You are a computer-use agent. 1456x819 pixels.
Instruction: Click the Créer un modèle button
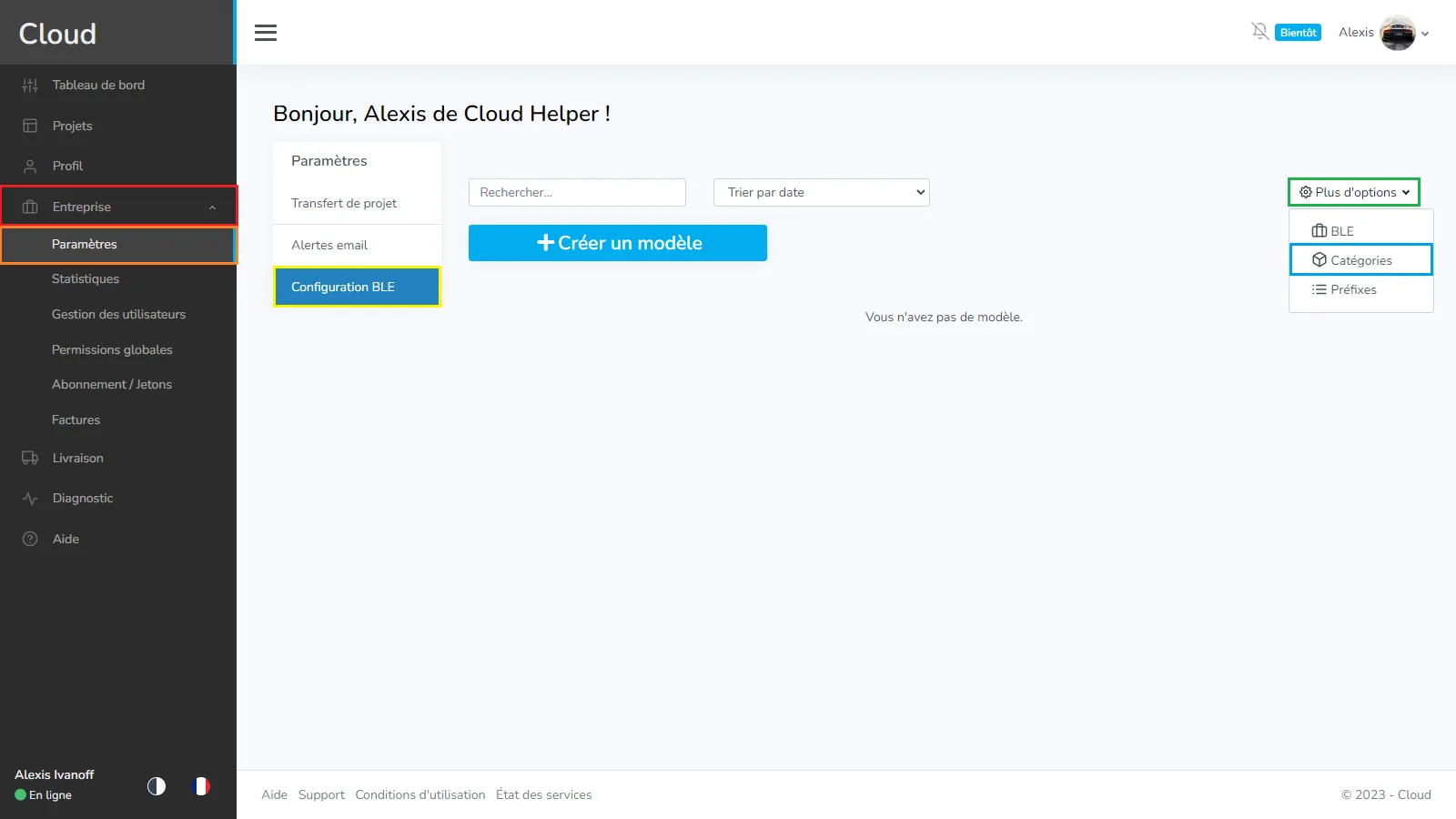[x=617, y=243]
